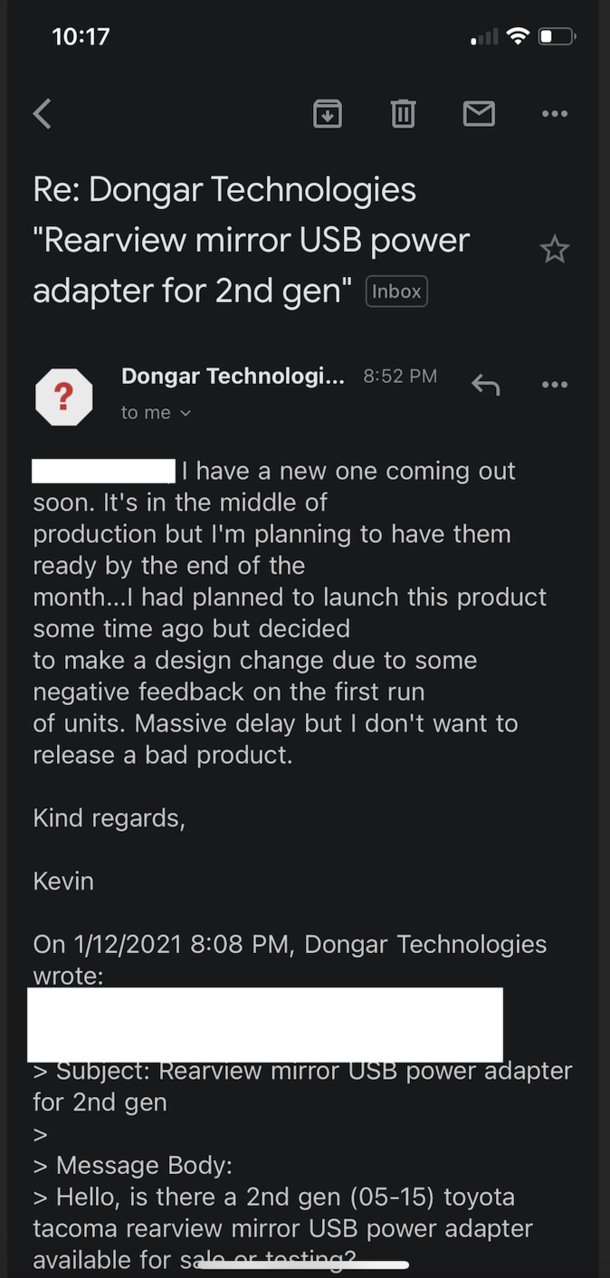This screenshot has height=1278, width=610.
Task: Tap the battery indicator in status bar
Action: pyautogui.click(x=558, y=37)
